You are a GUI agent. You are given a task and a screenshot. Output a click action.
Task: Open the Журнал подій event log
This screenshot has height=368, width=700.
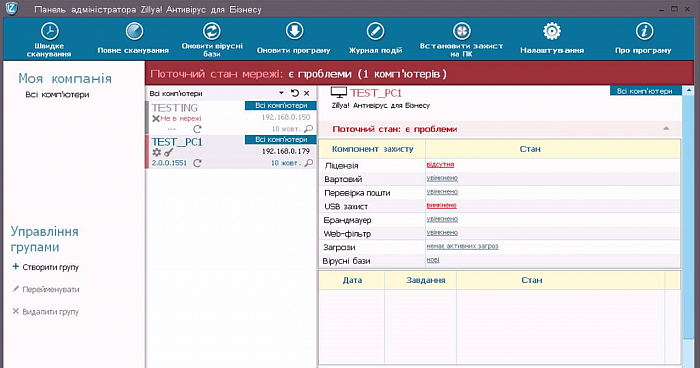click(375, 38)
